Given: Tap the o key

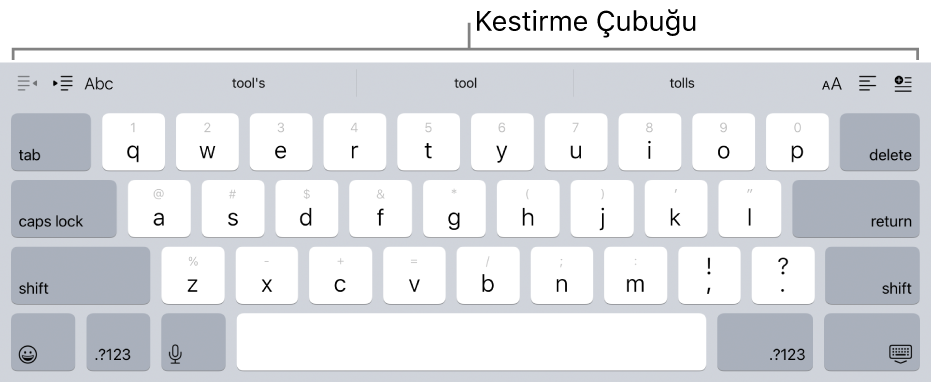Looking at the screenshot, I should 723,142.
